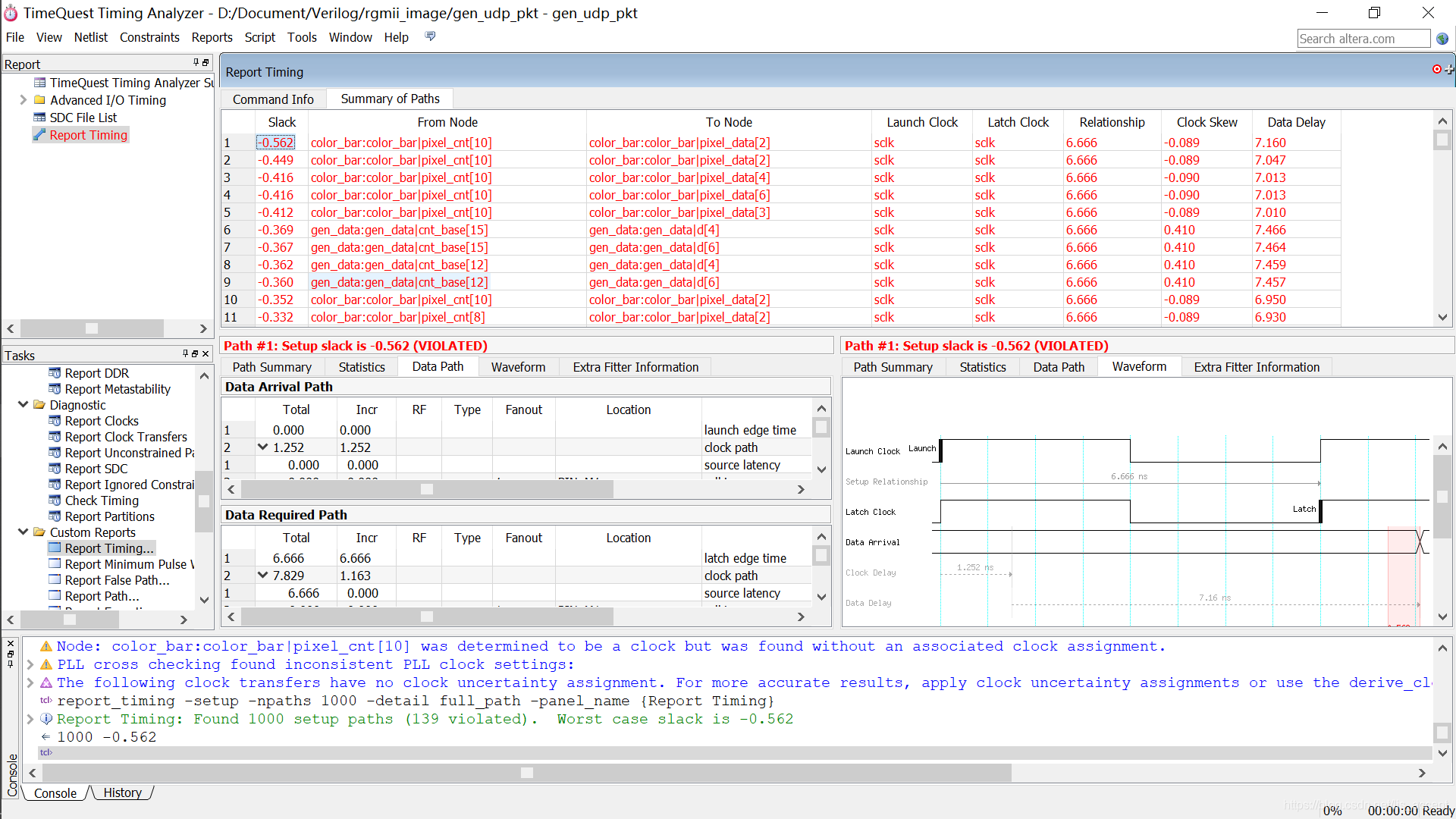Click the Report SDC task icon
The width and height of the screenshot is (1456, 819).
pyautogui.click(x=55, y=469)
